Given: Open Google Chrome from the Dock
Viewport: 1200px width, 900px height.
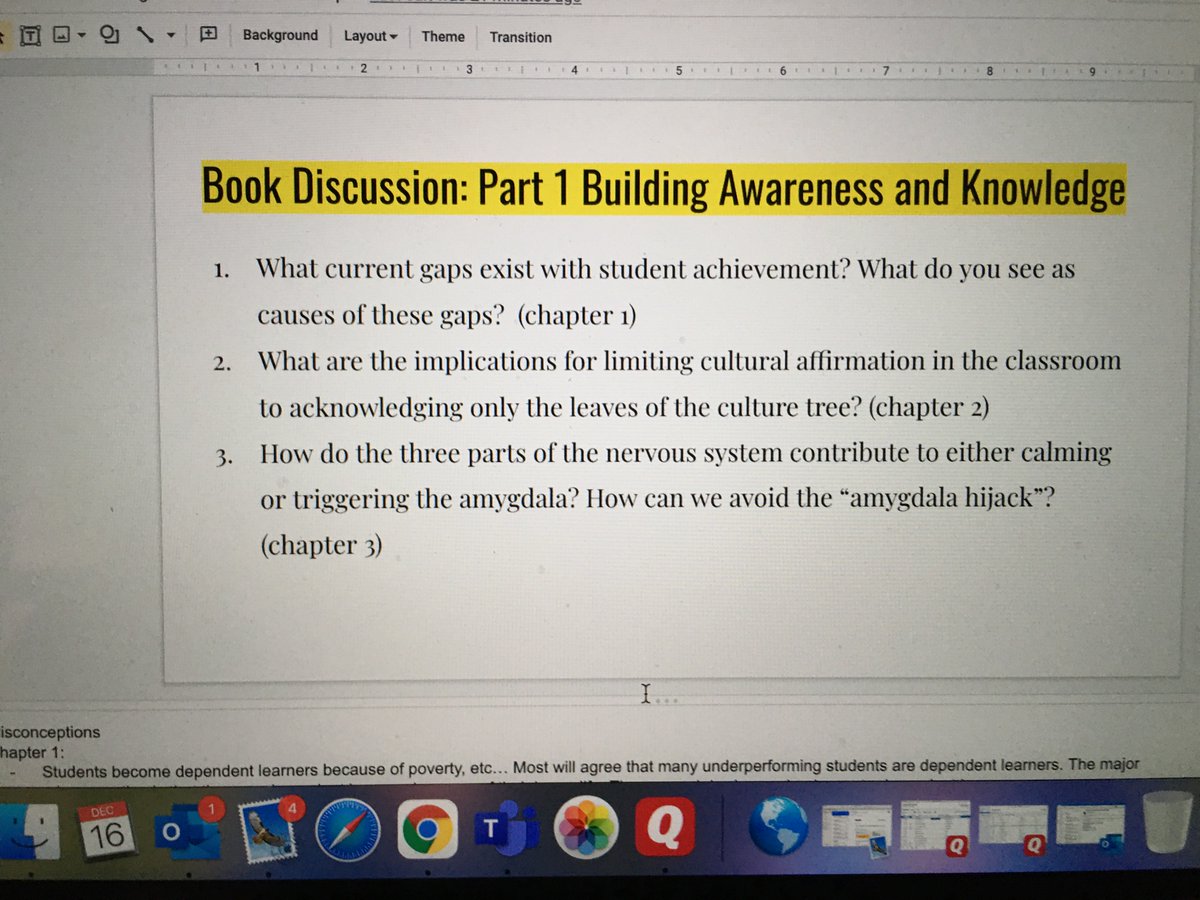Looking at the screenshot, I should pyautogui.click(x=429, y=829).
